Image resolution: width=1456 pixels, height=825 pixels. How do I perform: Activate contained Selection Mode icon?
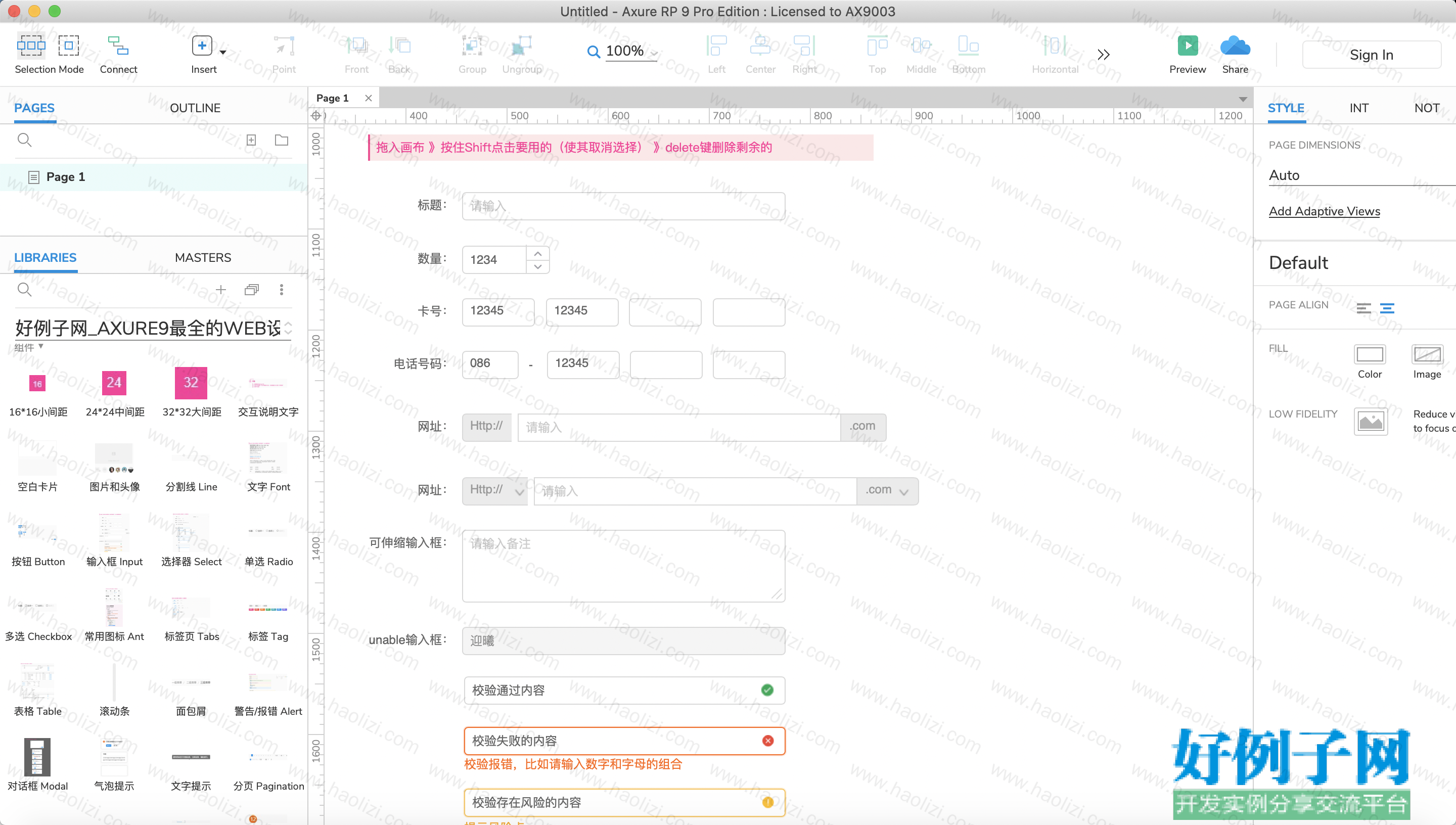[x=69, y=45]
